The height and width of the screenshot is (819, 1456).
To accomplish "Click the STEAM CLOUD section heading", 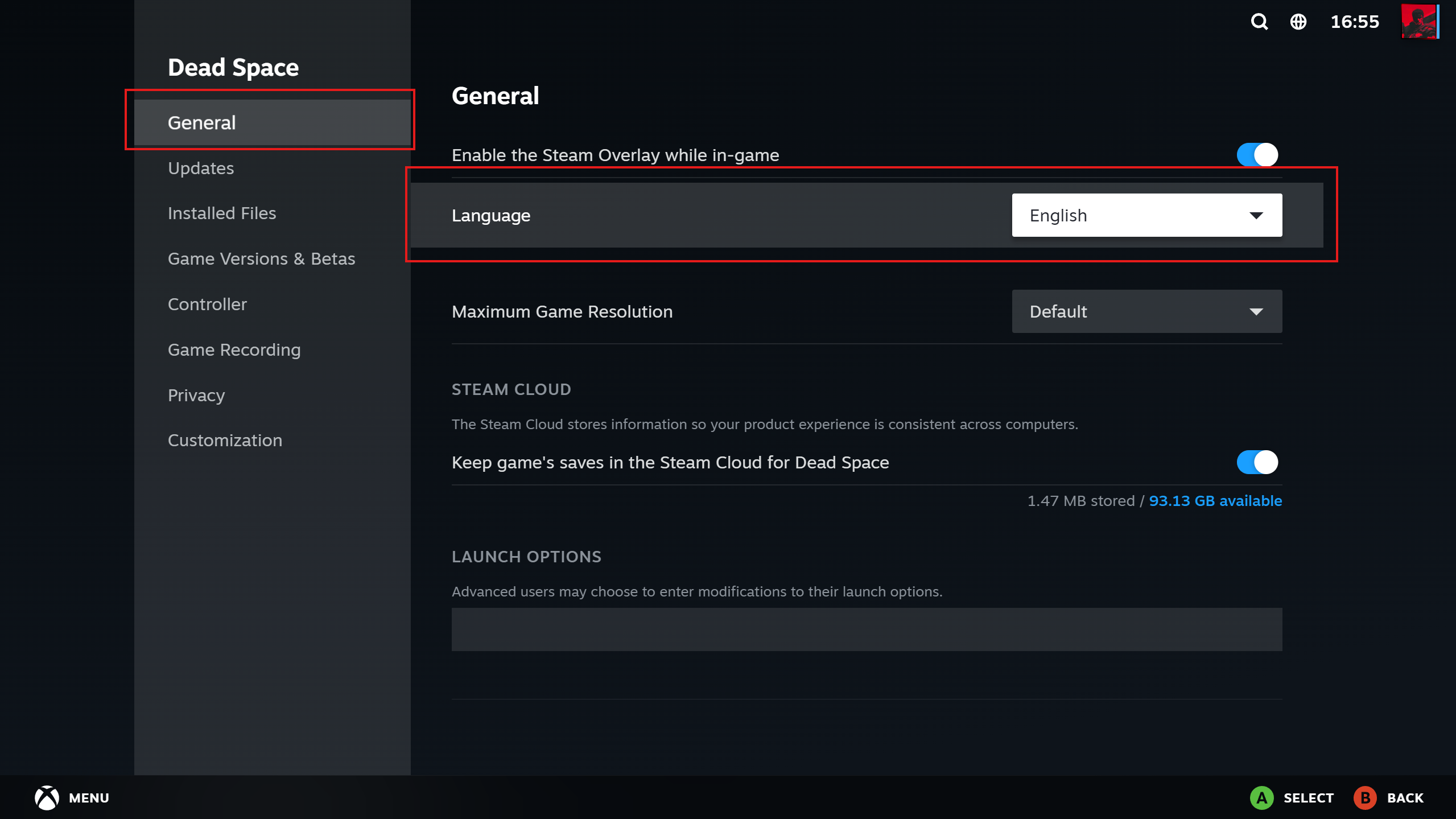I will 511,389.
